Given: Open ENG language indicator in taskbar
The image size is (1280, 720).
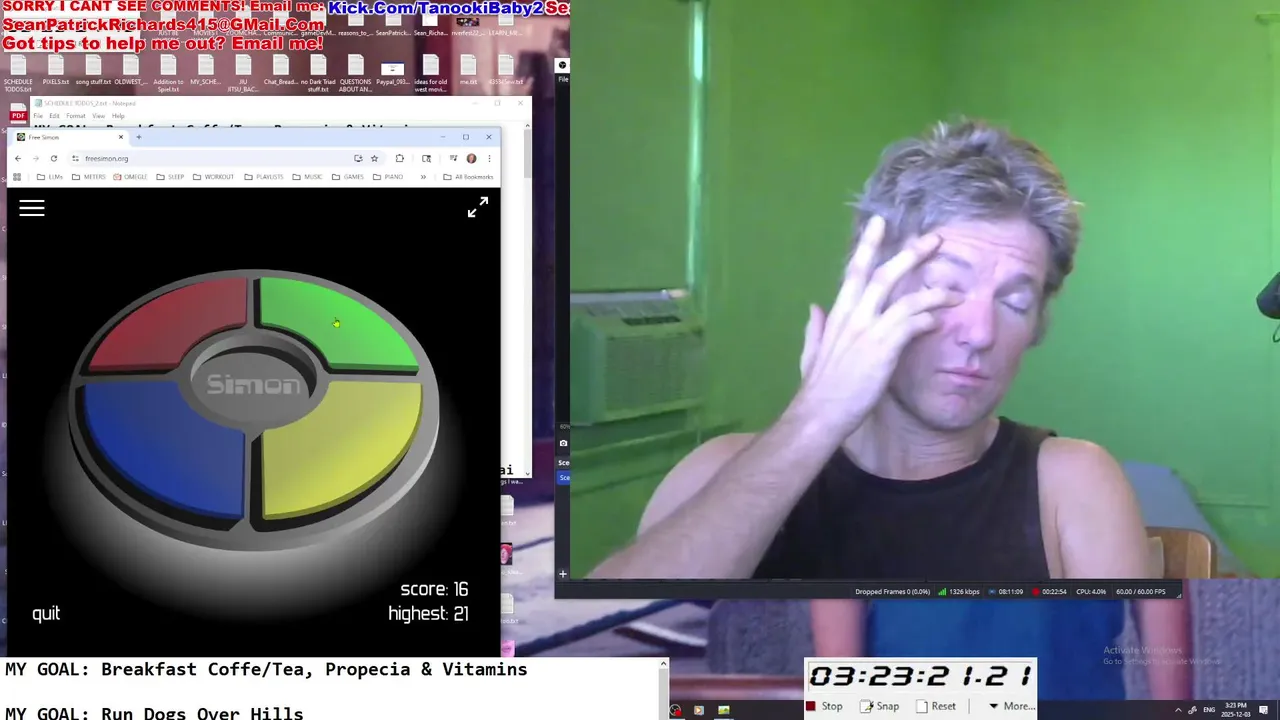Looking at the screenshot, I should 1208,710.
